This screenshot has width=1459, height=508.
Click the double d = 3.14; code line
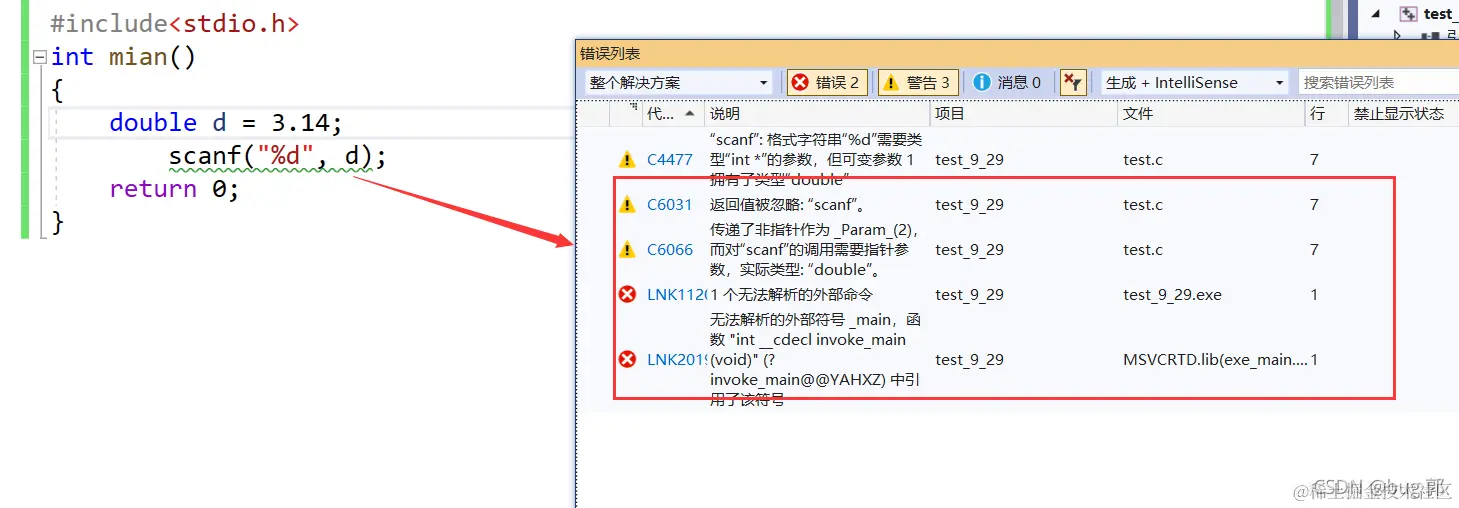point(226,123)
